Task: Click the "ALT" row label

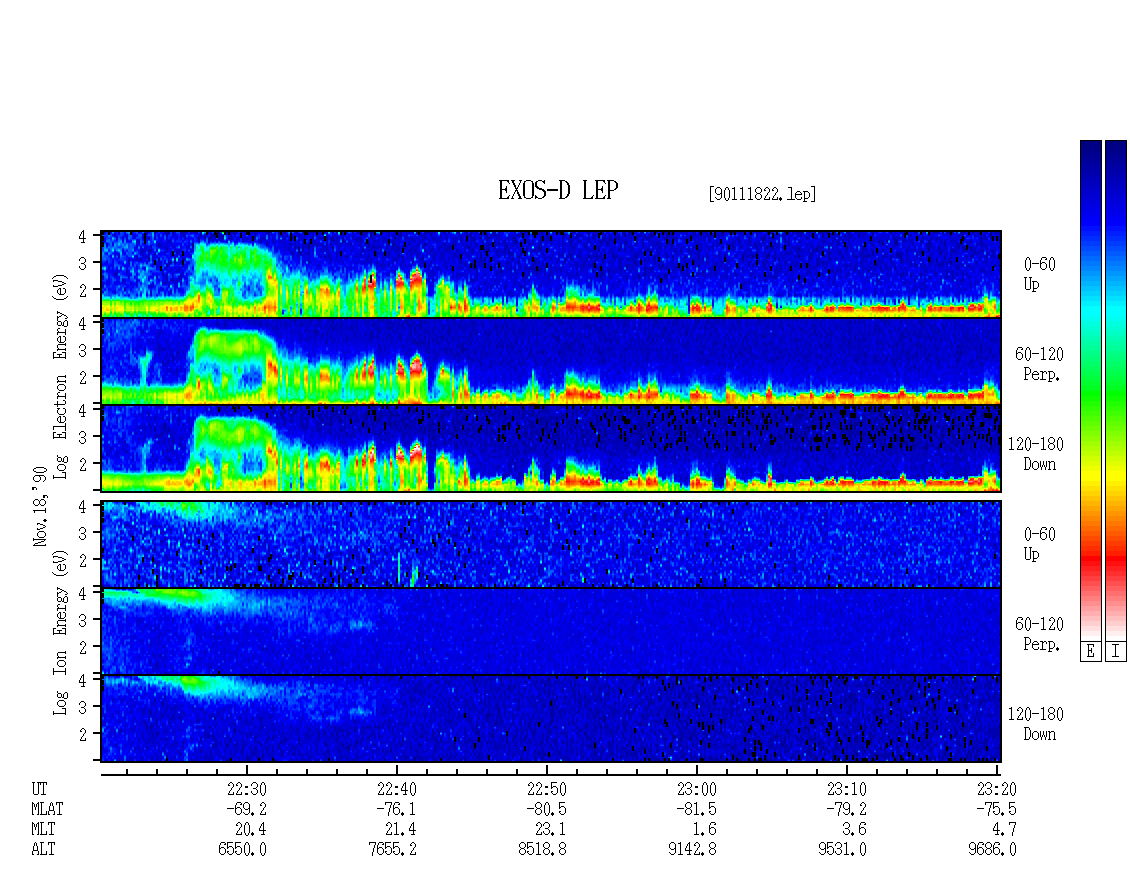Action: tap(43, 850)
